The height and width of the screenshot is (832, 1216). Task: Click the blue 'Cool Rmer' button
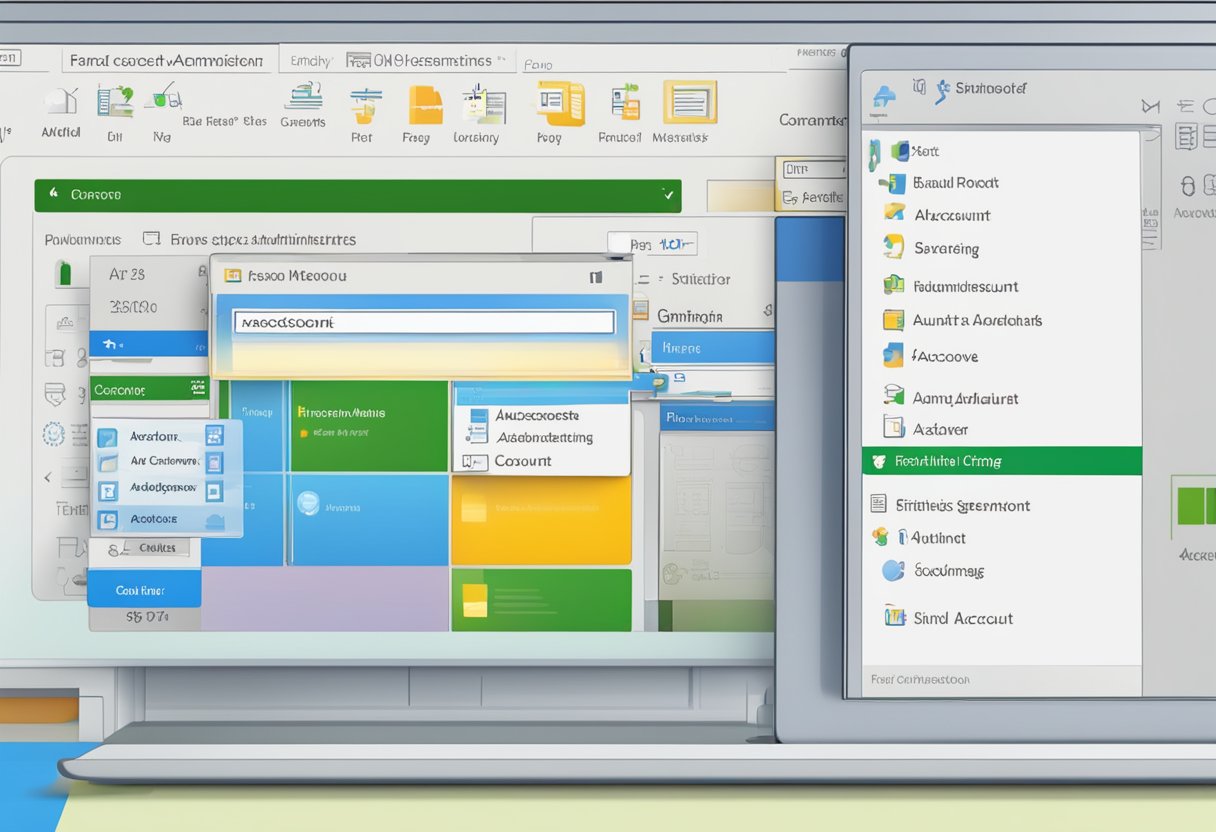[x=144, y=590]
